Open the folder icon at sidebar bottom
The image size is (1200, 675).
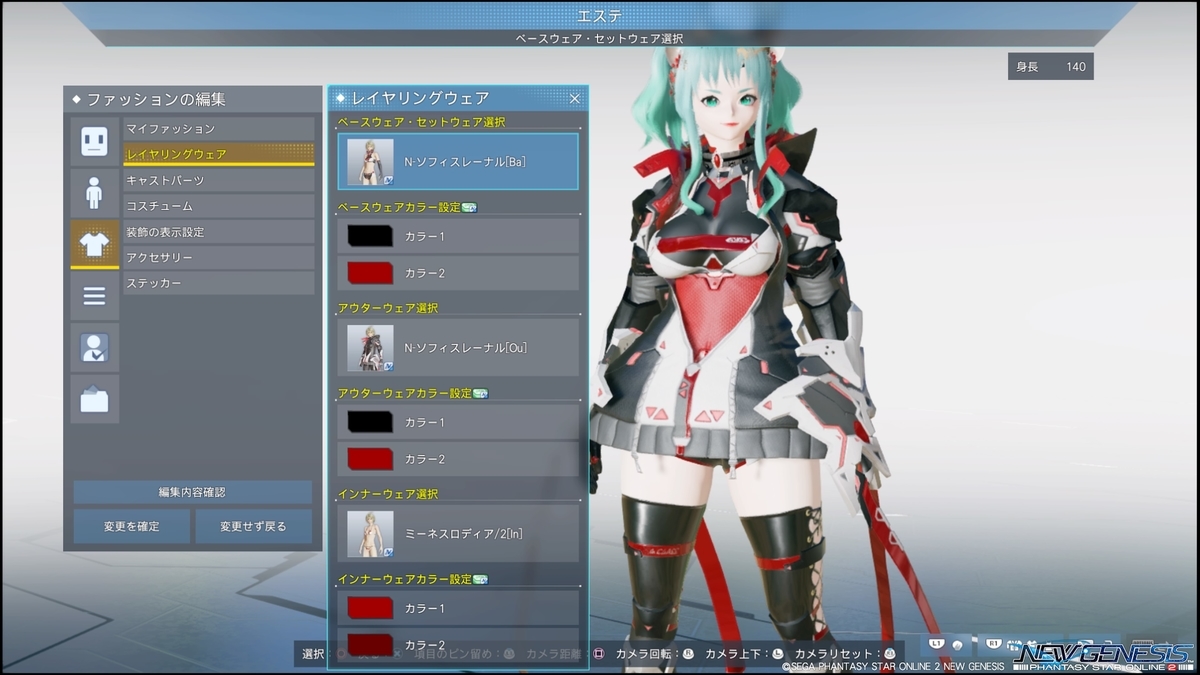(94, 399)
